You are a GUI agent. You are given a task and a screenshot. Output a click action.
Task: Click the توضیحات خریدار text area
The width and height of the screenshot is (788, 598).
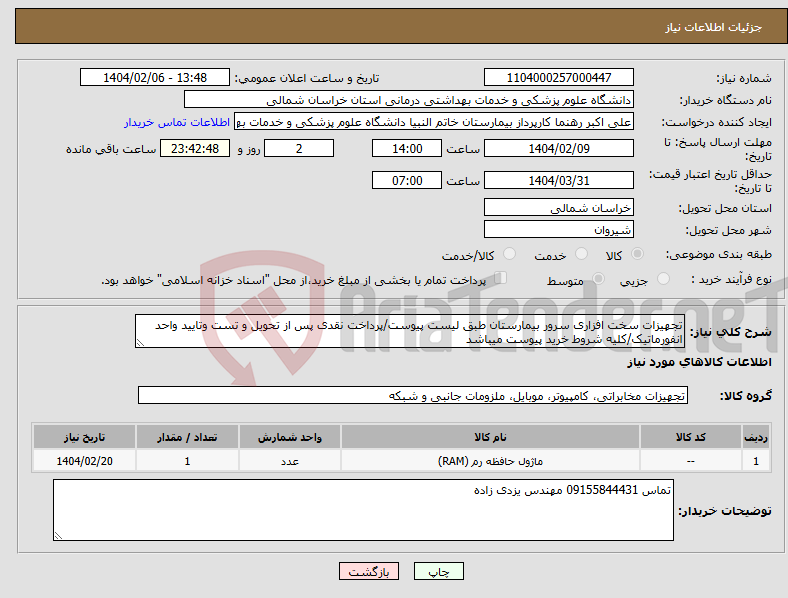[x=363, y=510]
